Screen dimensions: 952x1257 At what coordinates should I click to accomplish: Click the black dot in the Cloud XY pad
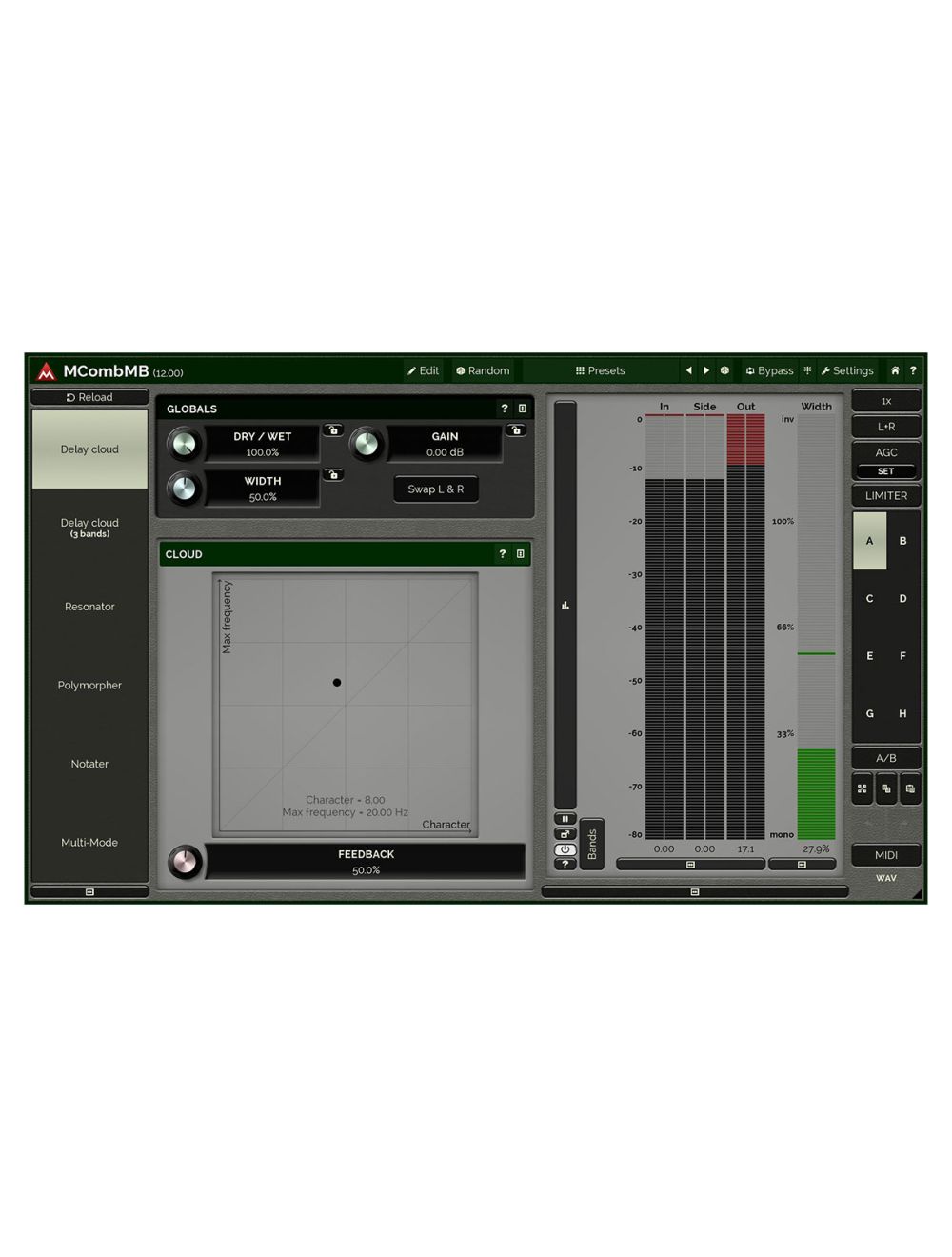click(337, 683)
